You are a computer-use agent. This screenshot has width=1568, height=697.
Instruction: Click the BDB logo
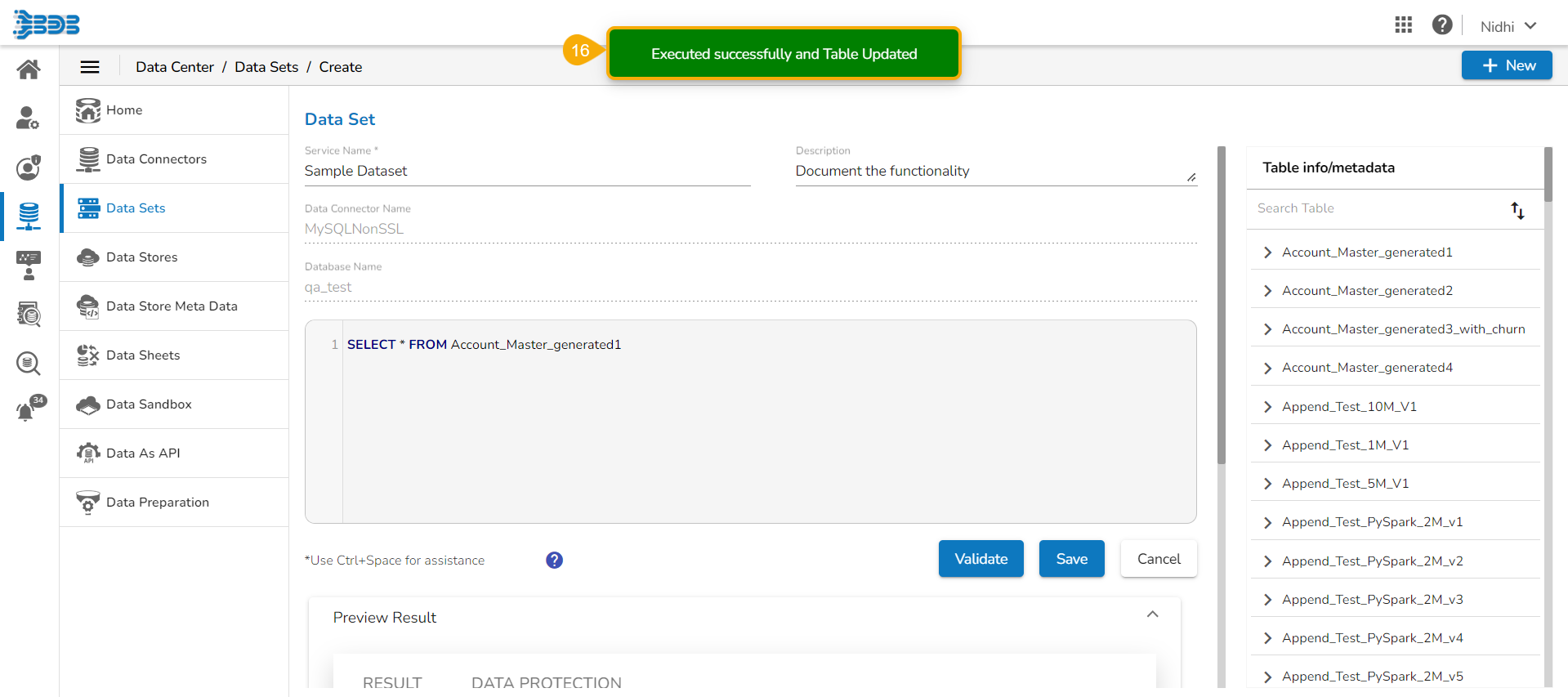[x=47, y=24]
